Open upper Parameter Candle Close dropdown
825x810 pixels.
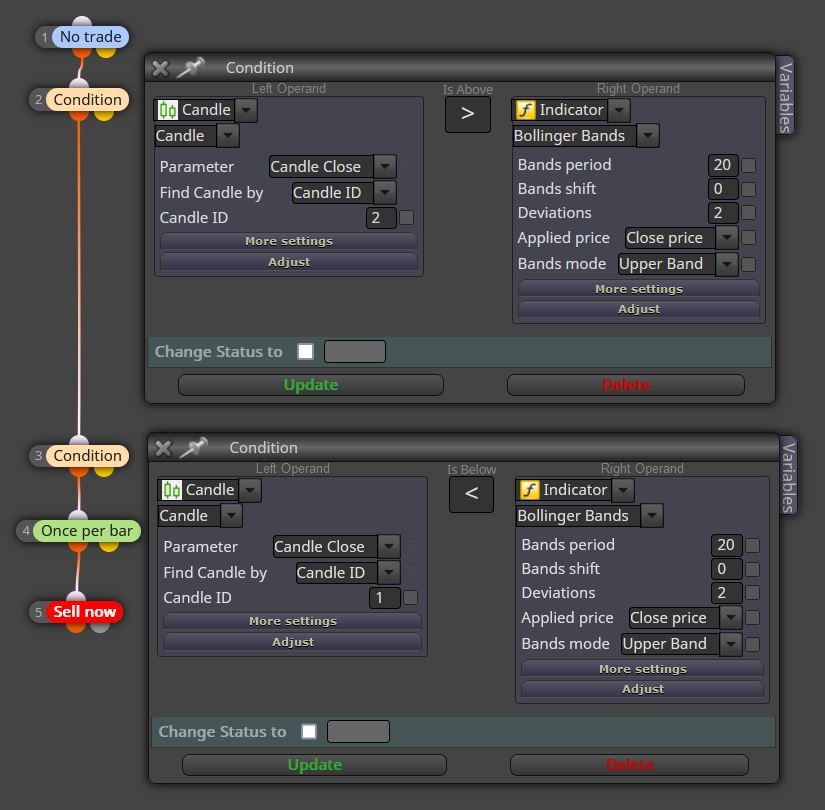(385, 166)
